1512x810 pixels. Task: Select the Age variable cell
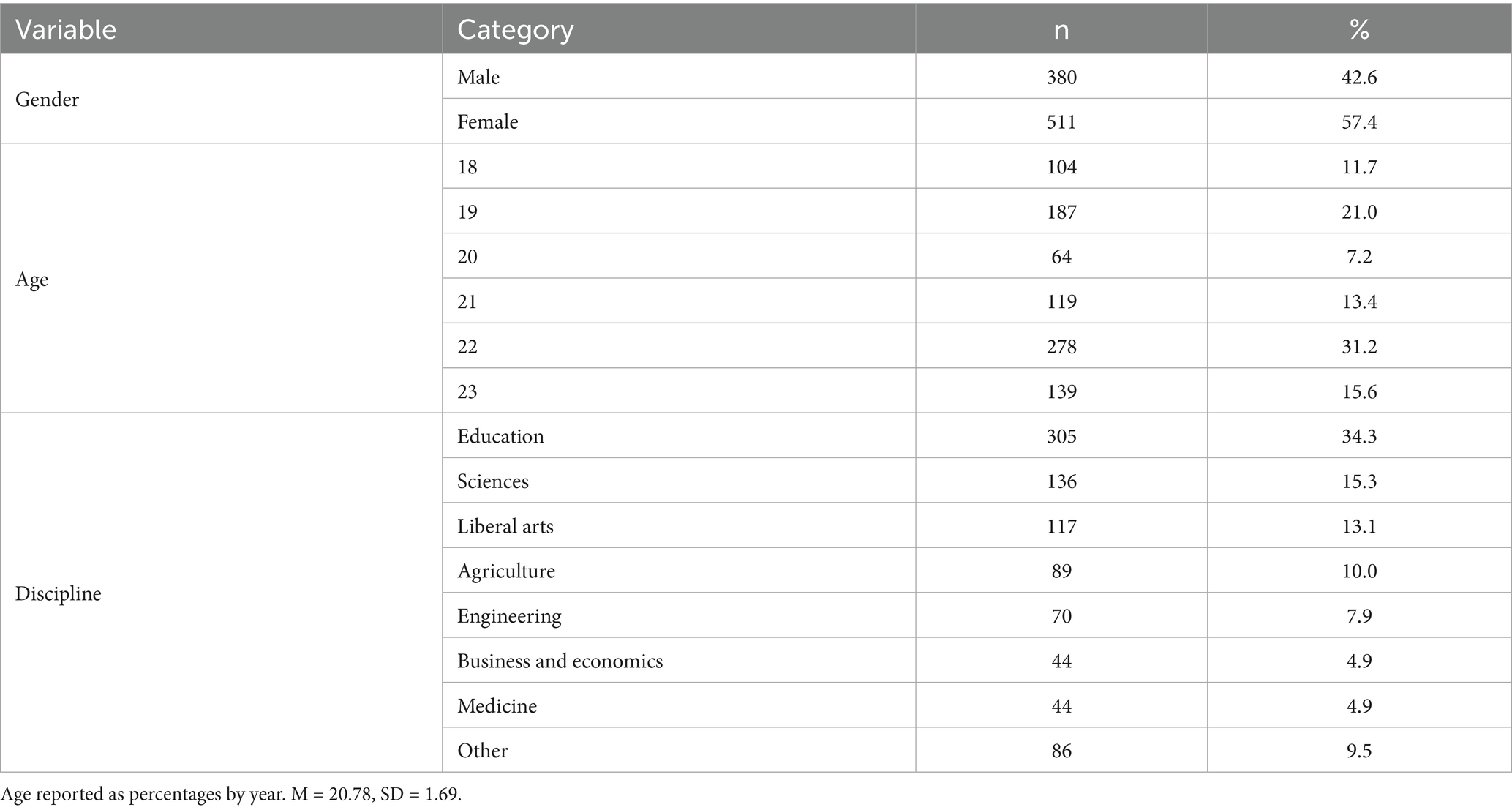click(x=32, y=280)
